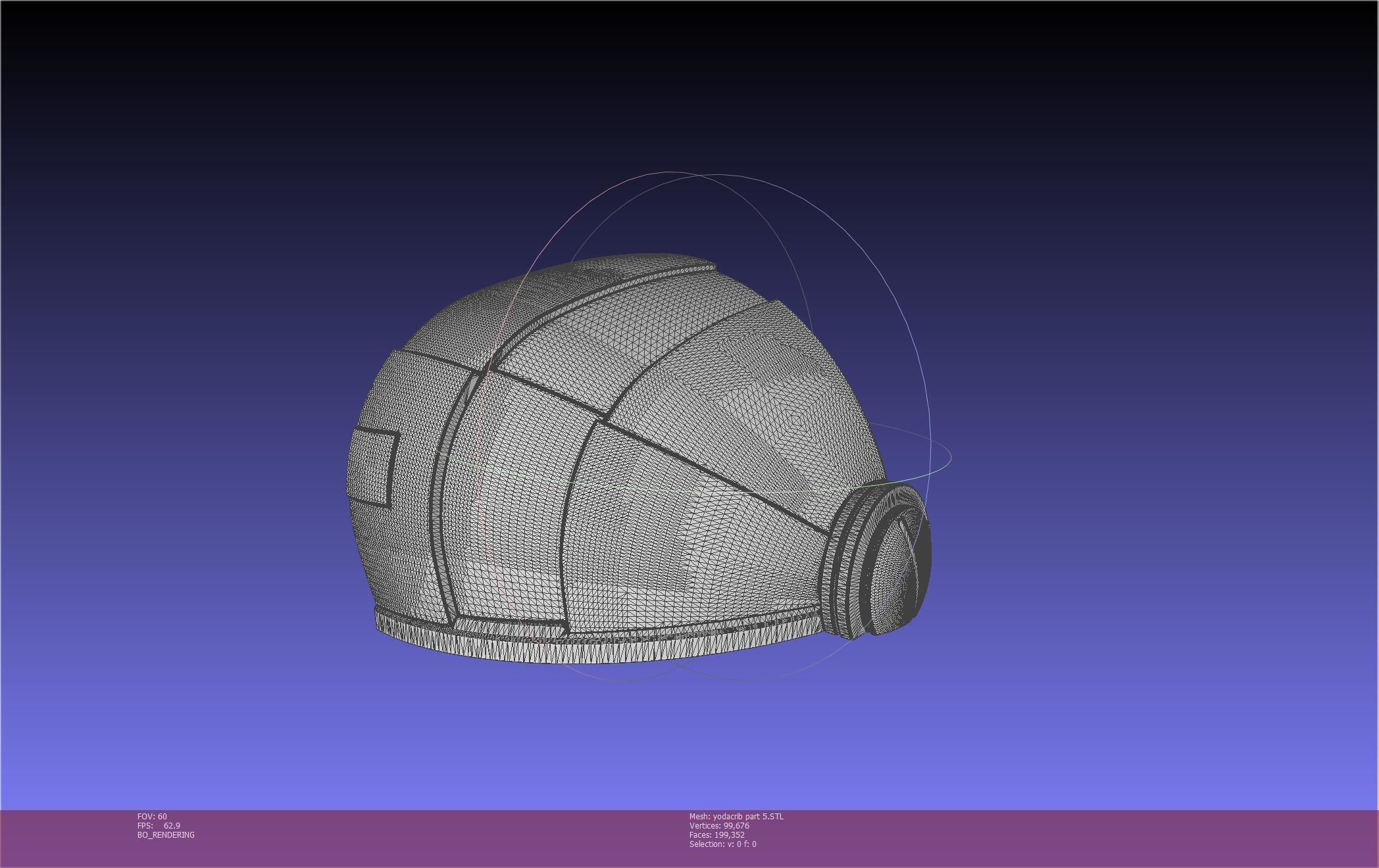Click the FOV: 60 readout

[152, 817]
